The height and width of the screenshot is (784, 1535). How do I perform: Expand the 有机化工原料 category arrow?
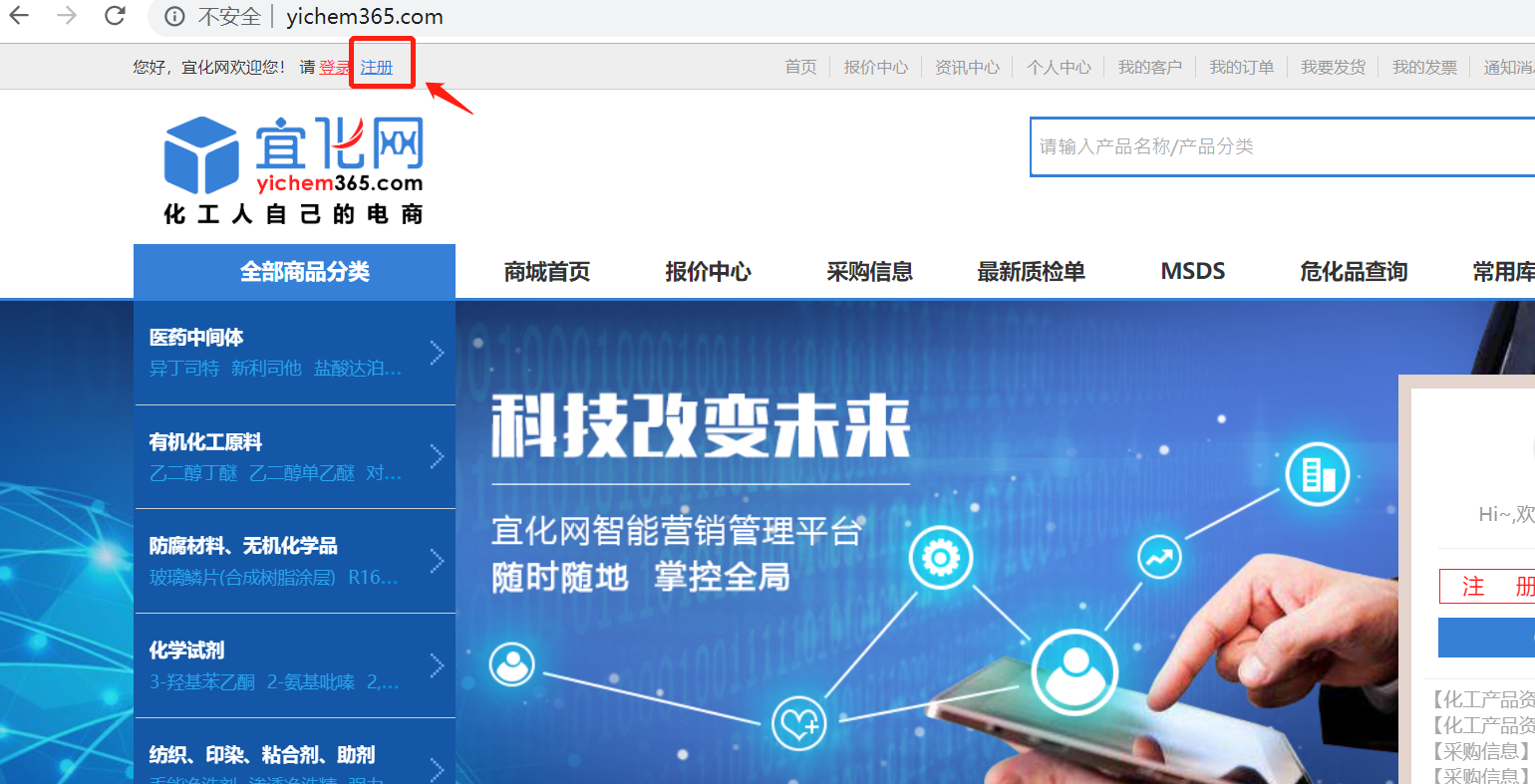pos(437,456)
